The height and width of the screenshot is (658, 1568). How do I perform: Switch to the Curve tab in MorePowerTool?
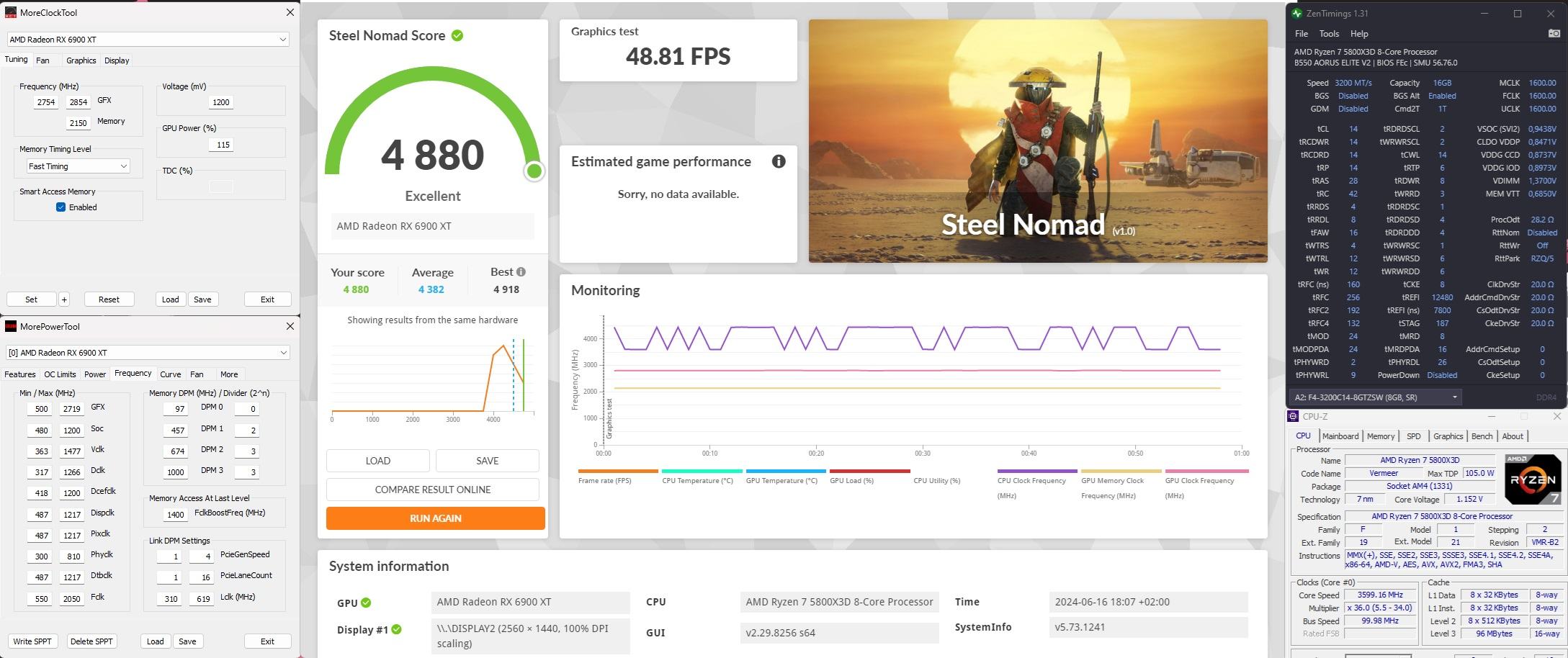pyautogui.click(x=171, y=374)
